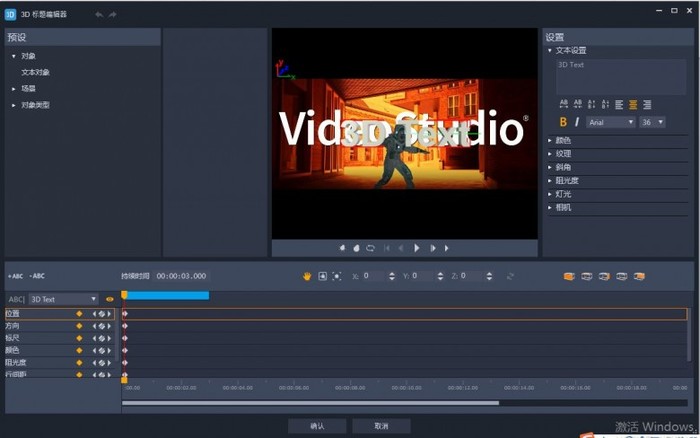The width and height of the screenshot is (700, 438).
Task: Collapse the 对象 preset tree node
Action: pos(13,56)
